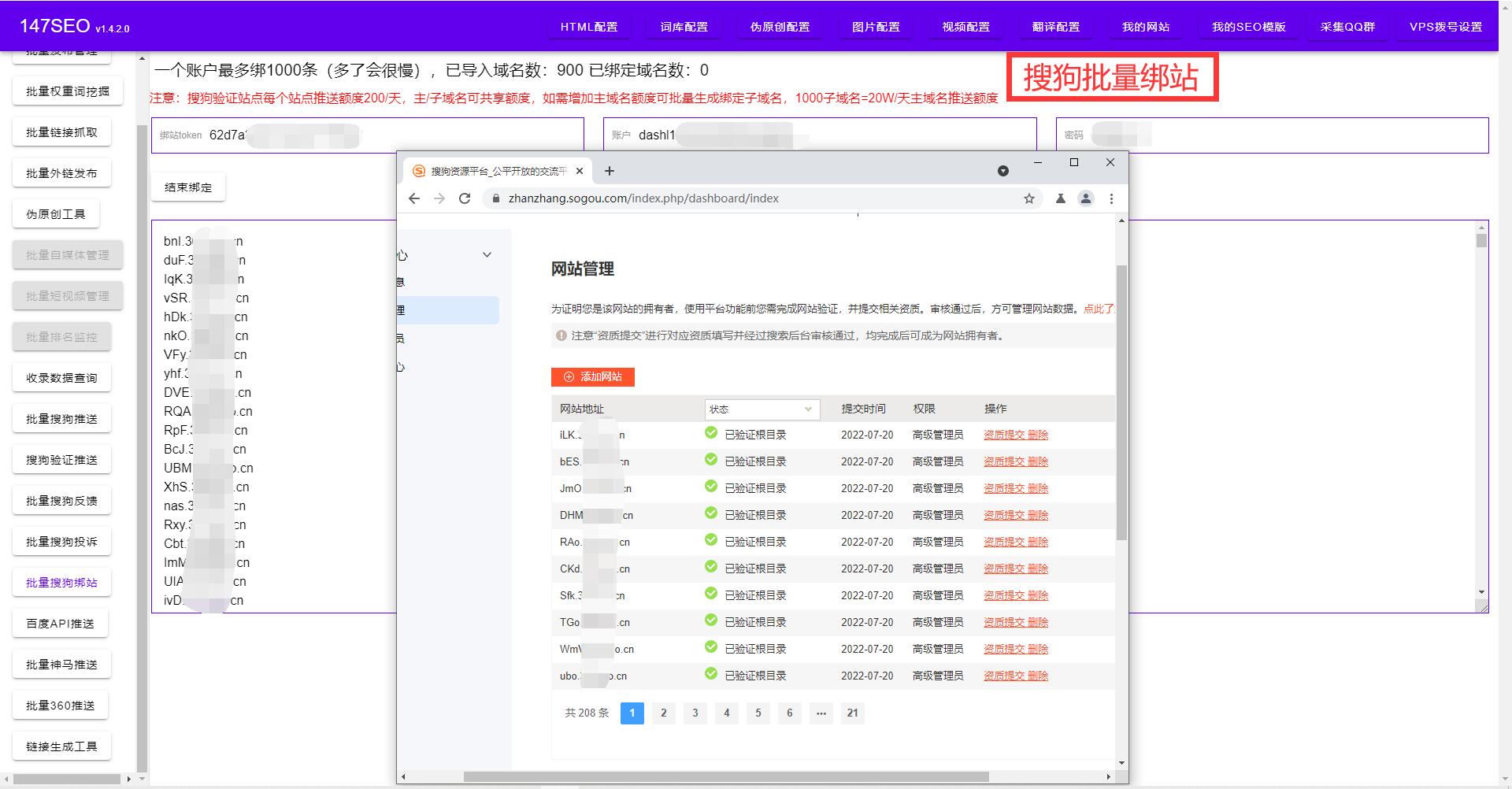Click the 密码 input field
Screen dimensions: 1512x789
pyautogui.click(x=1272, y=135)
